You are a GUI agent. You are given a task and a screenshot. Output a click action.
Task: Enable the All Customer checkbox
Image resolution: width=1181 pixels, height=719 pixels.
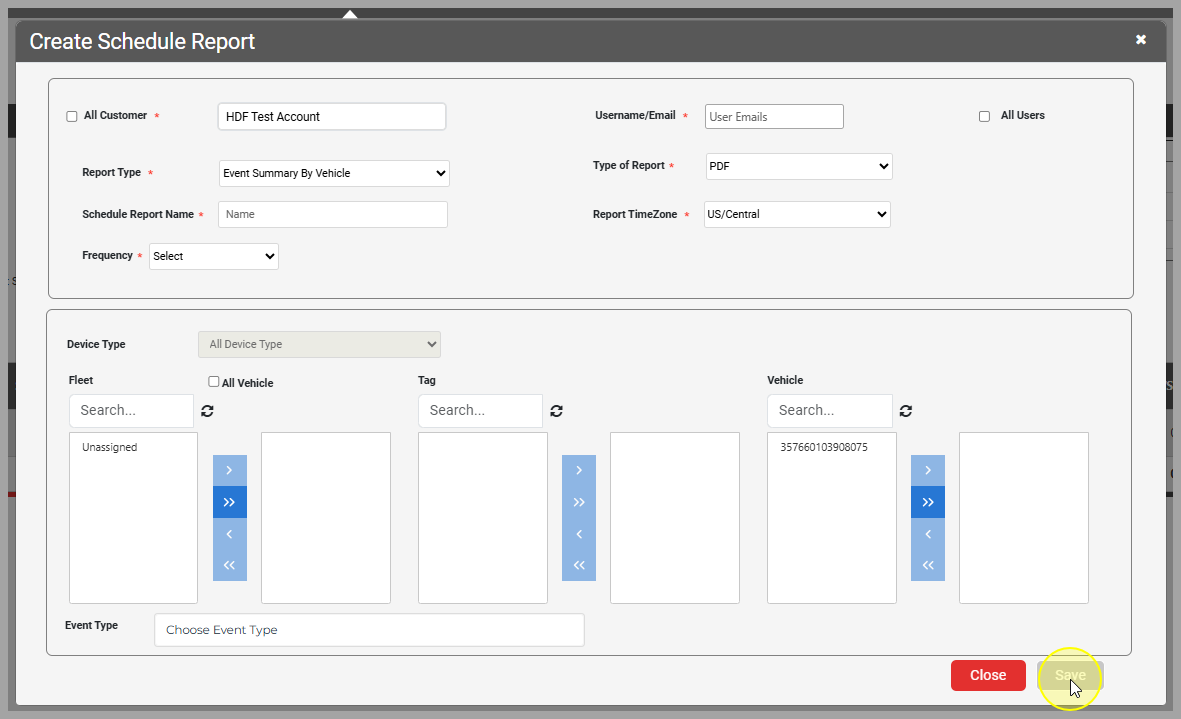[72, 116]
